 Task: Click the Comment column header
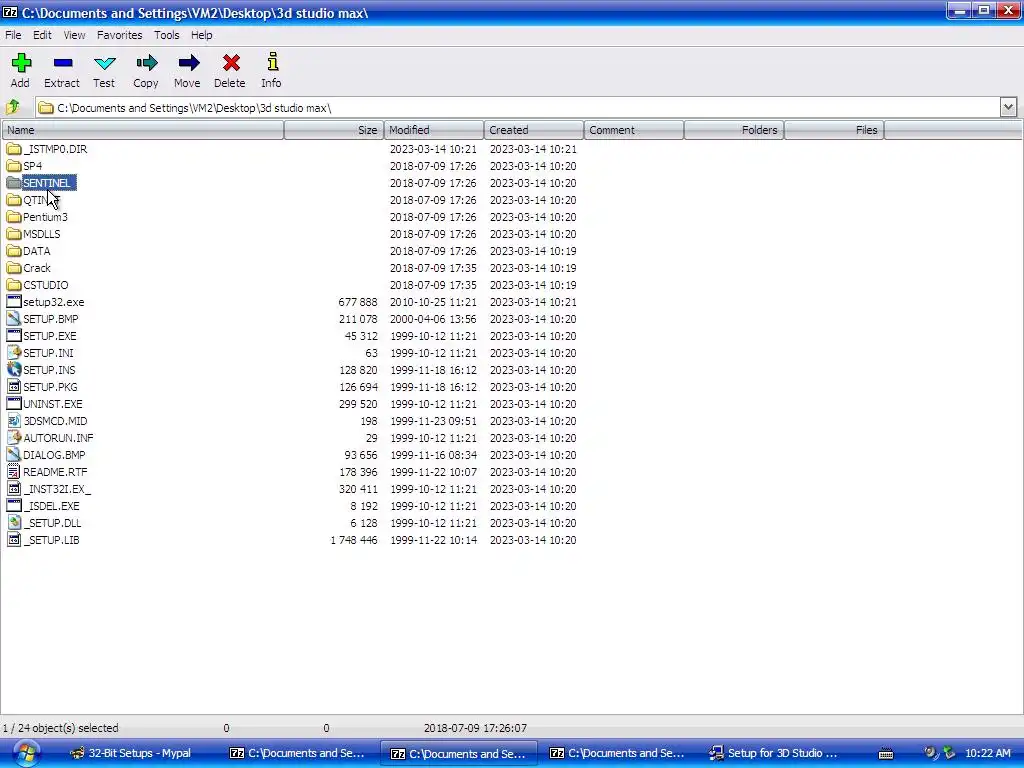[x=634, y=130]
